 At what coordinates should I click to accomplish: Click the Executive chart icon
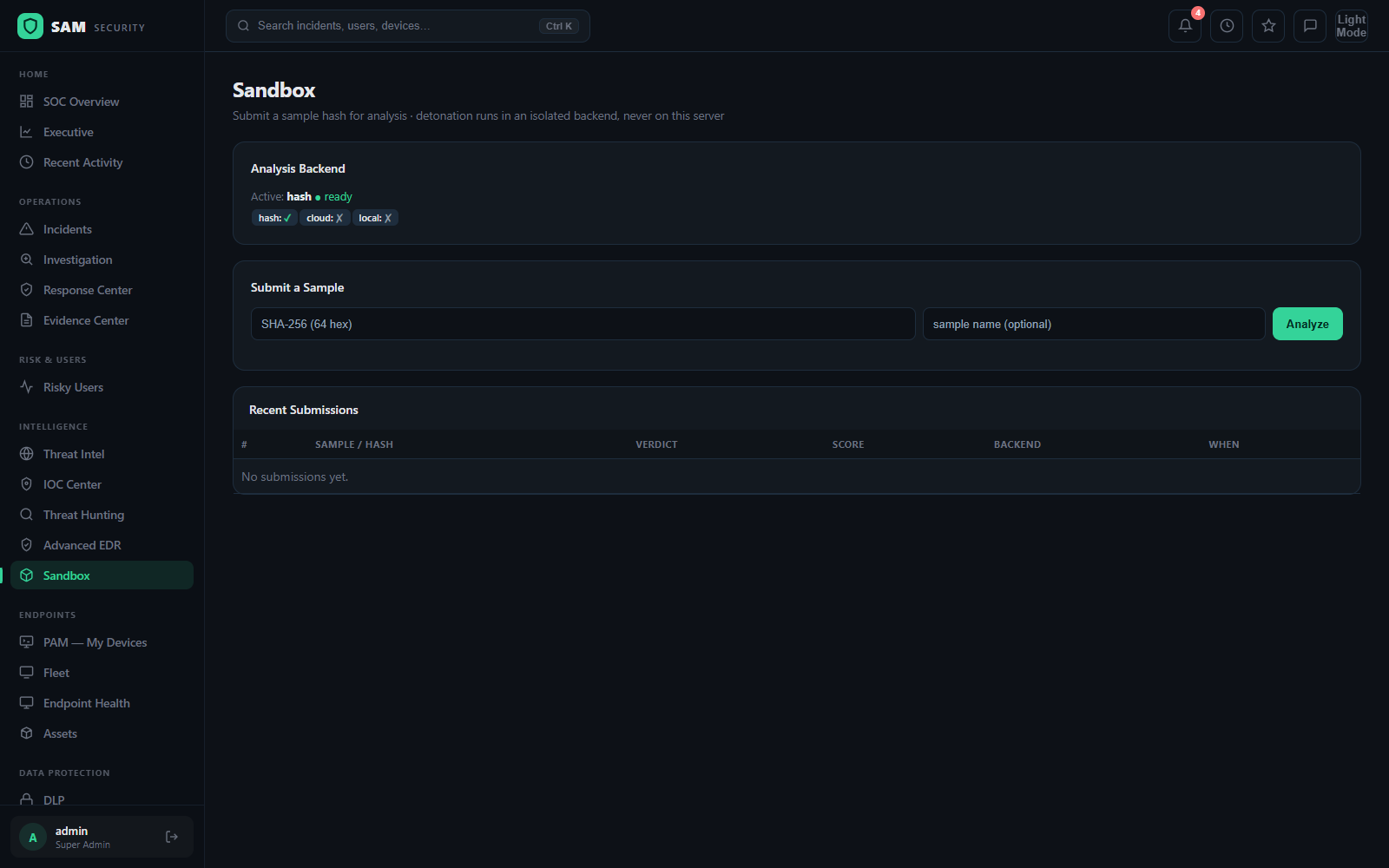[27, 132]
